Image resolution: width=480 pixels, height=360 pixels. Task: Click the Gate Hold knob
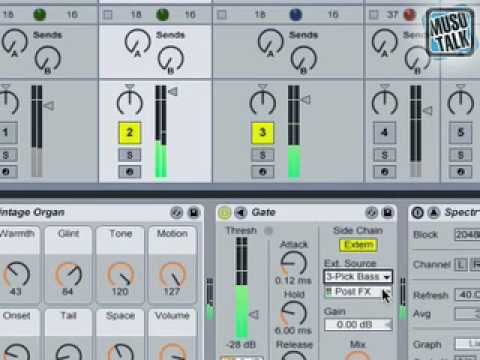tap(293, 313)
